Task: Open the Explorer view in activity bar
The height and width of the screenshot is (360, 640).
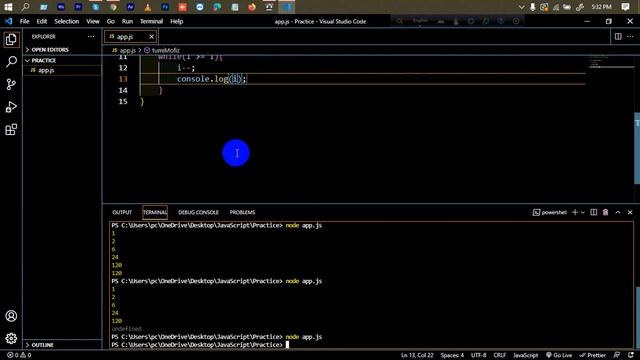Action: [x=11, y=40]
